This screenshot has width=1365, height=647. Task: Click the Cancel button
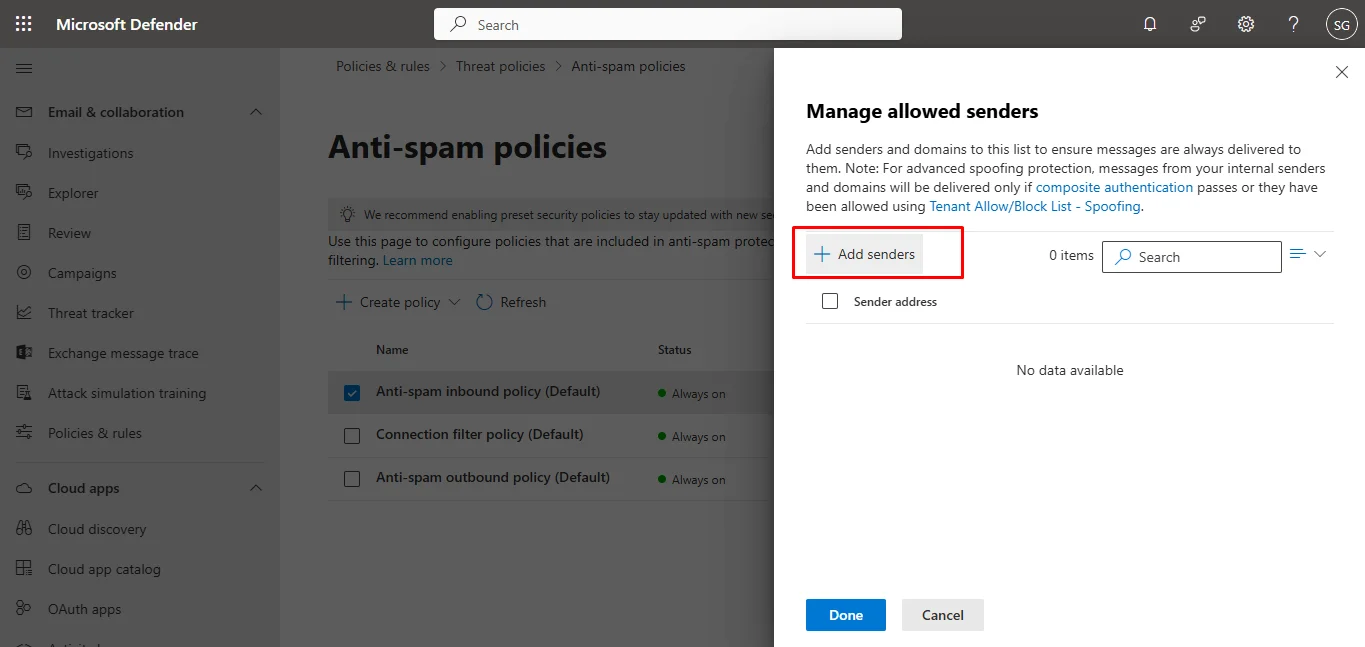pos(943,615)
